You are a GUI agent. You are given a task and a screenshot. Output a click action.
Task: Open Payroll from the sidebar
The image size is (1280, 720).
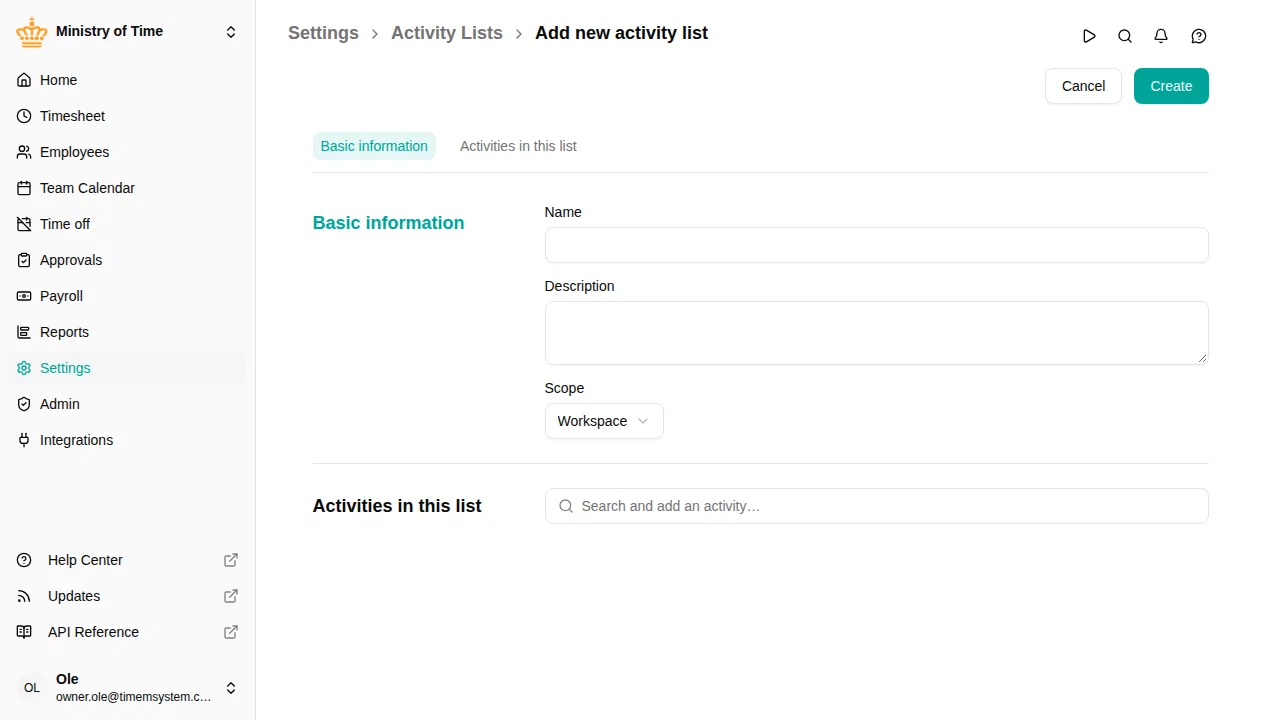(x=127, y=296)
